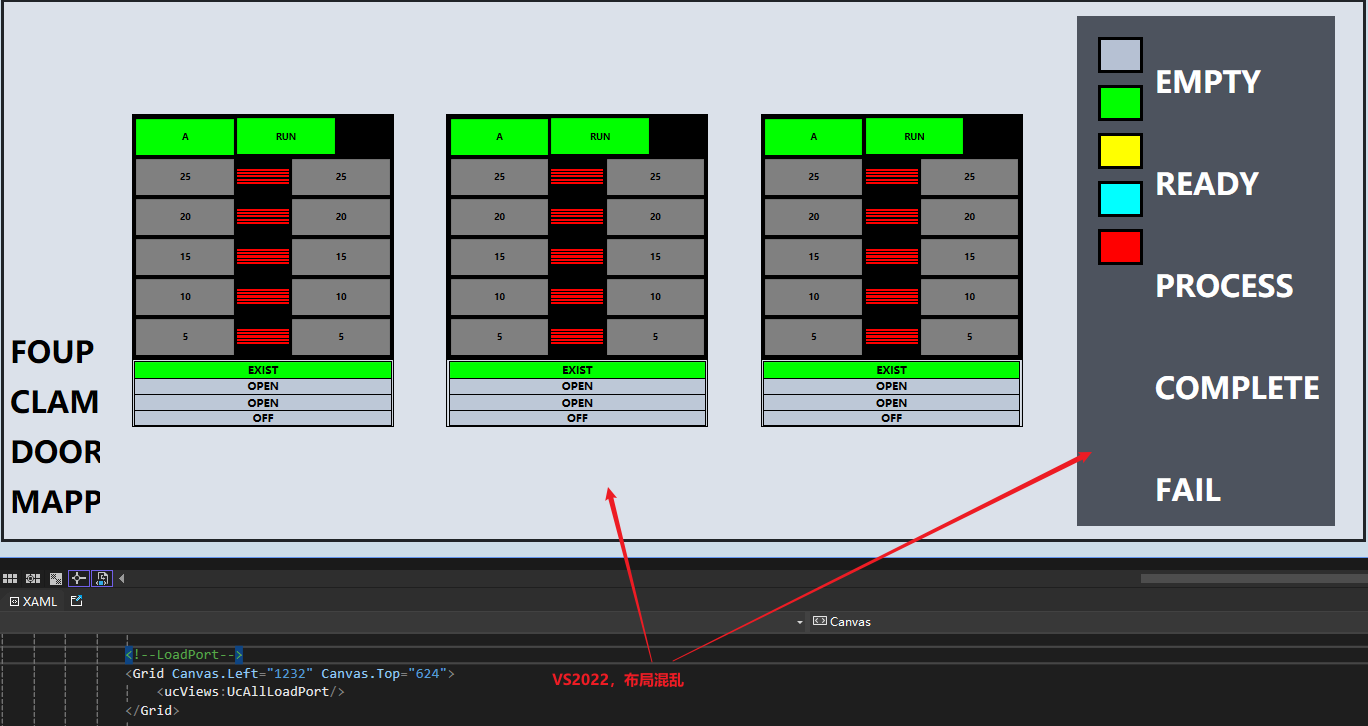Image resolution: width=1368 pixels, height=726 pixels.
Task: Click the FAIL legend label
Action: coord(1188,490)
